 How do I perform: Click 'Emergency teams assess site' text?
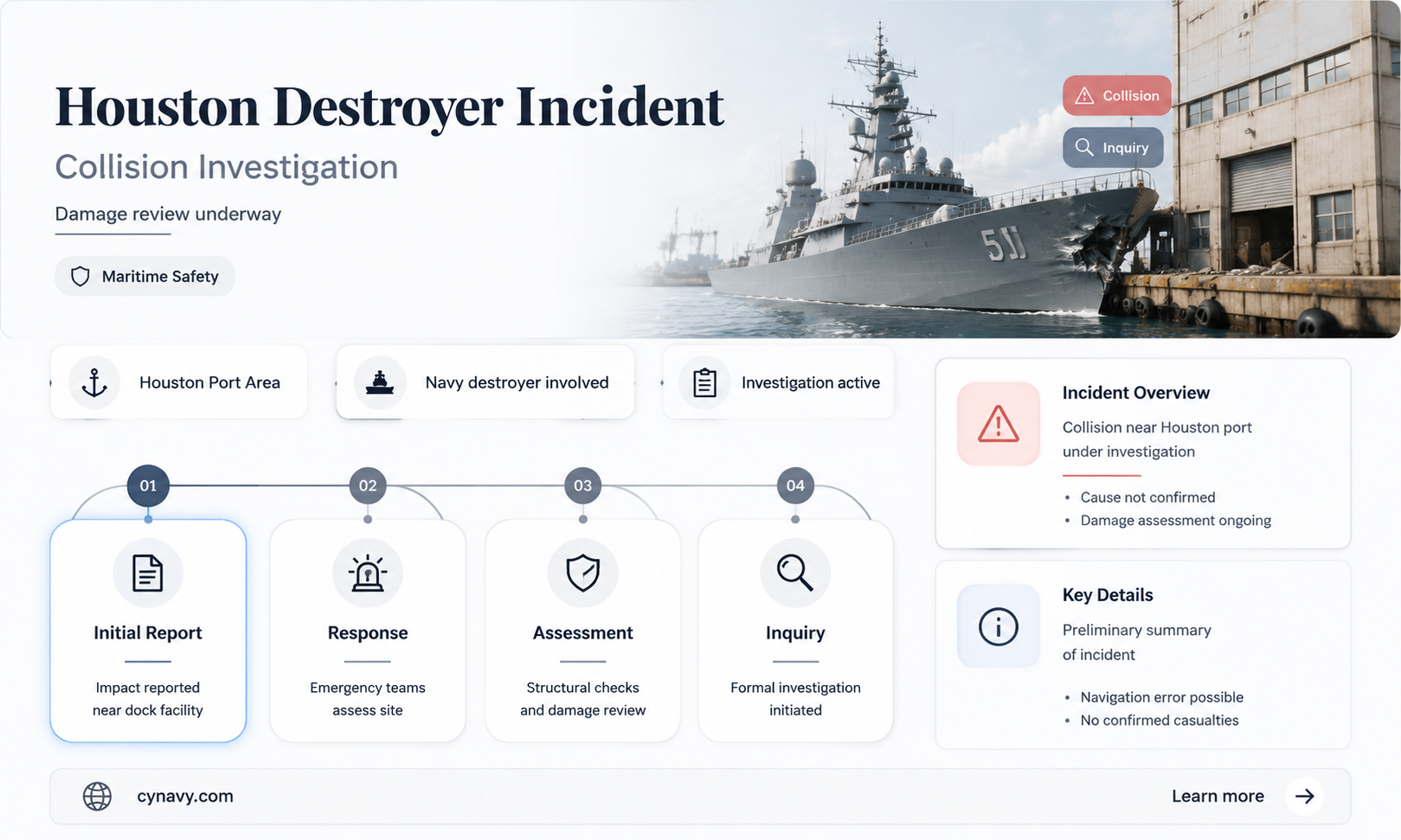(x=368, y=699)
